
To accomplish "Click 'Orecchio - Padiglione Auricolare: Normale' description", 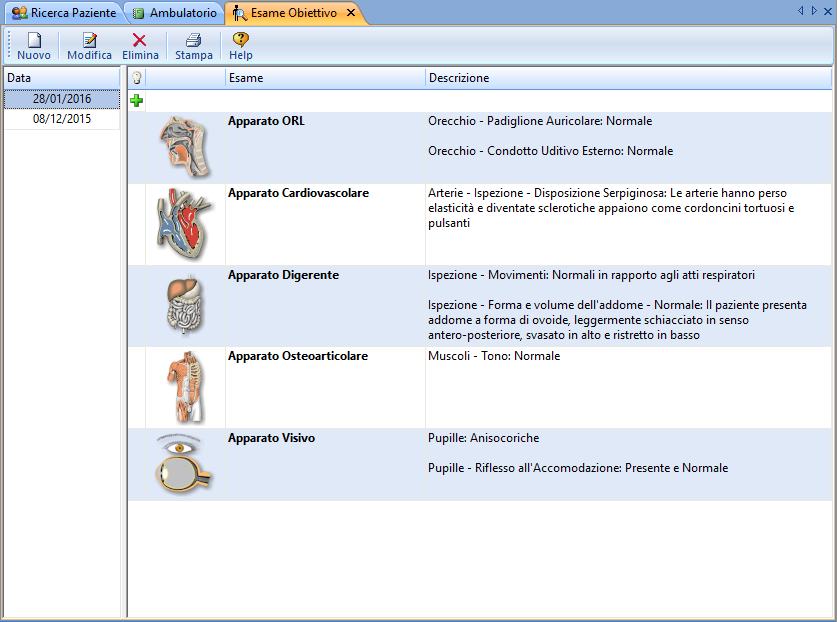I will [x=540, y=121].
